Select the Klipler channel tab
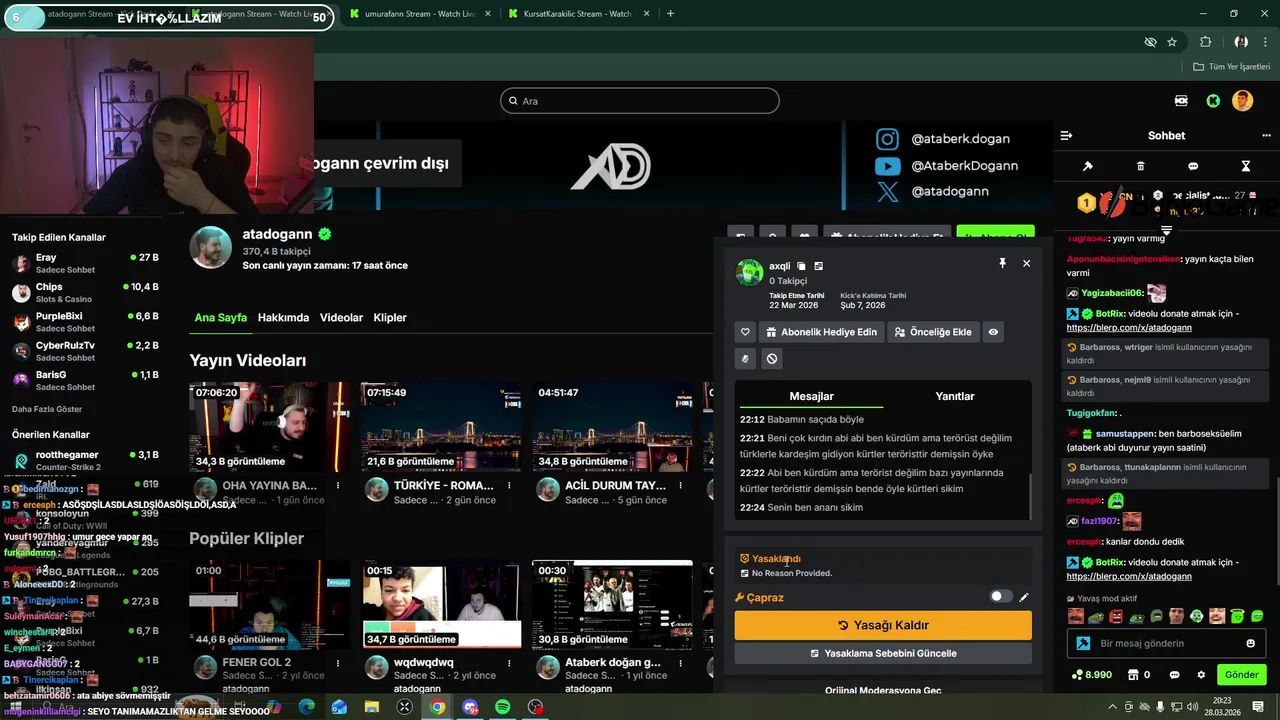1280x720 pixels. [x=390, y=318]
